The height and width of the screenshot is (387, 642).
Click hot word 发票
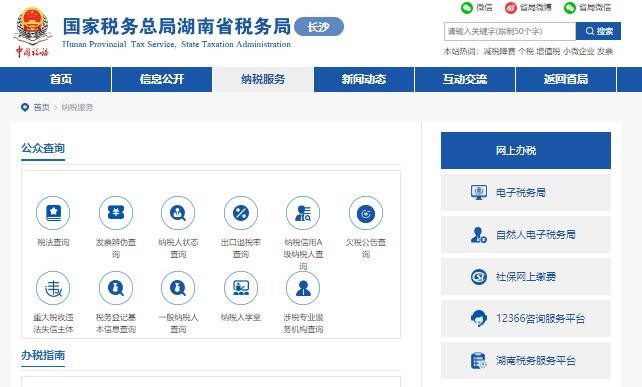pos(605,52)
